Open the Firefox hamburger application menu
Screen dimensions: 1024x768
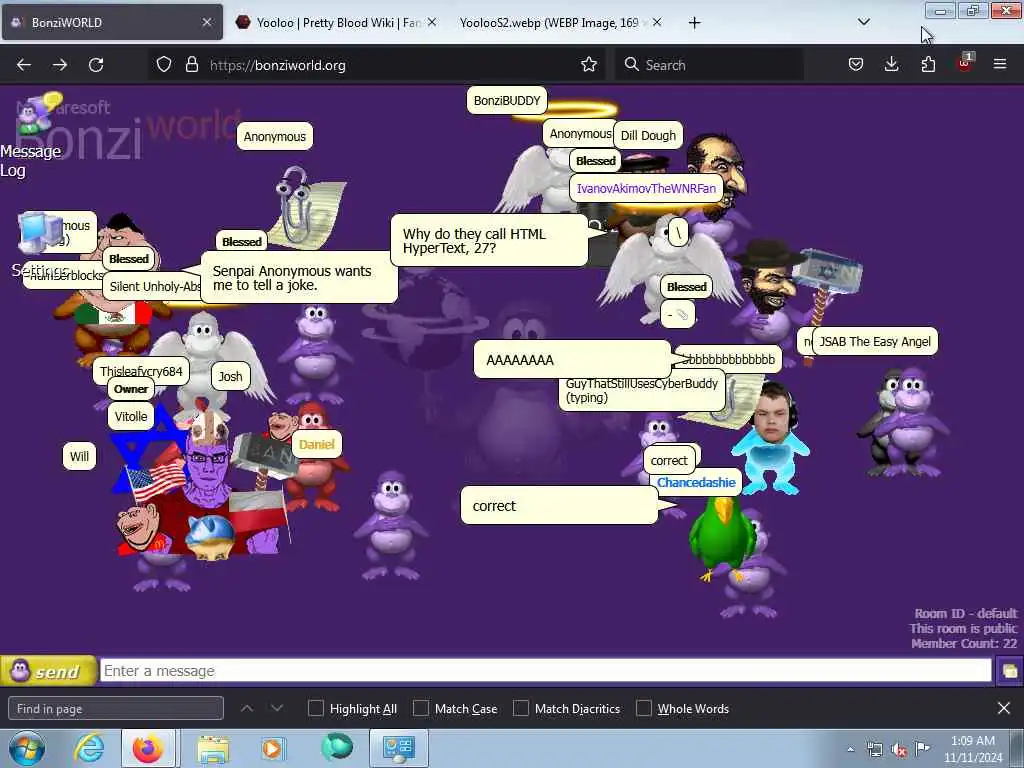(x=1000, y=65)
